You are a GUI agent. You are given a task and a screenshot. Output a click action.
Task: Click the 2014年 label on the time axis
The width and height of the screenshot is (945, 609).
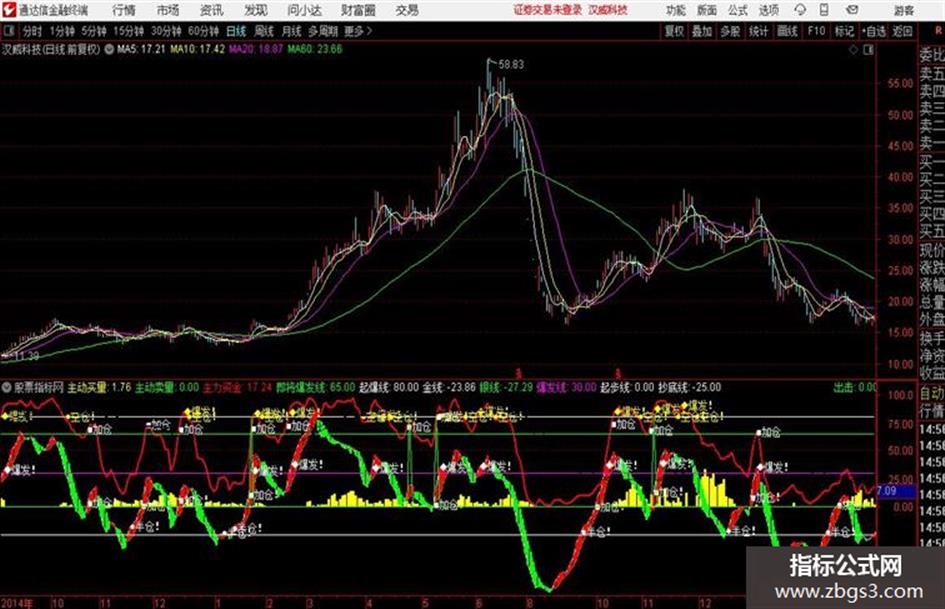click(x=17, y=603)
